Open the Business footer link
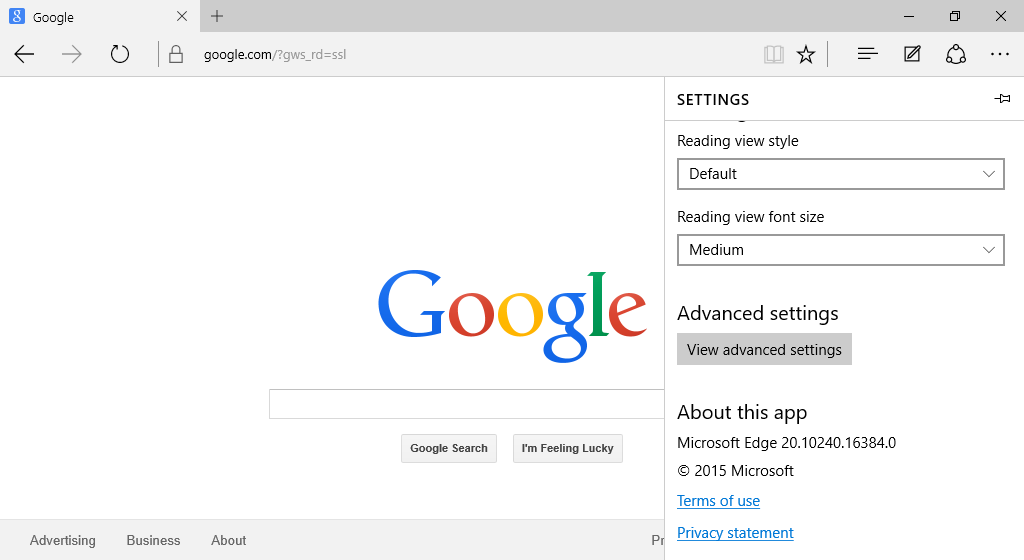Screen dimensions: 1024x560 (x=153, y=540)
